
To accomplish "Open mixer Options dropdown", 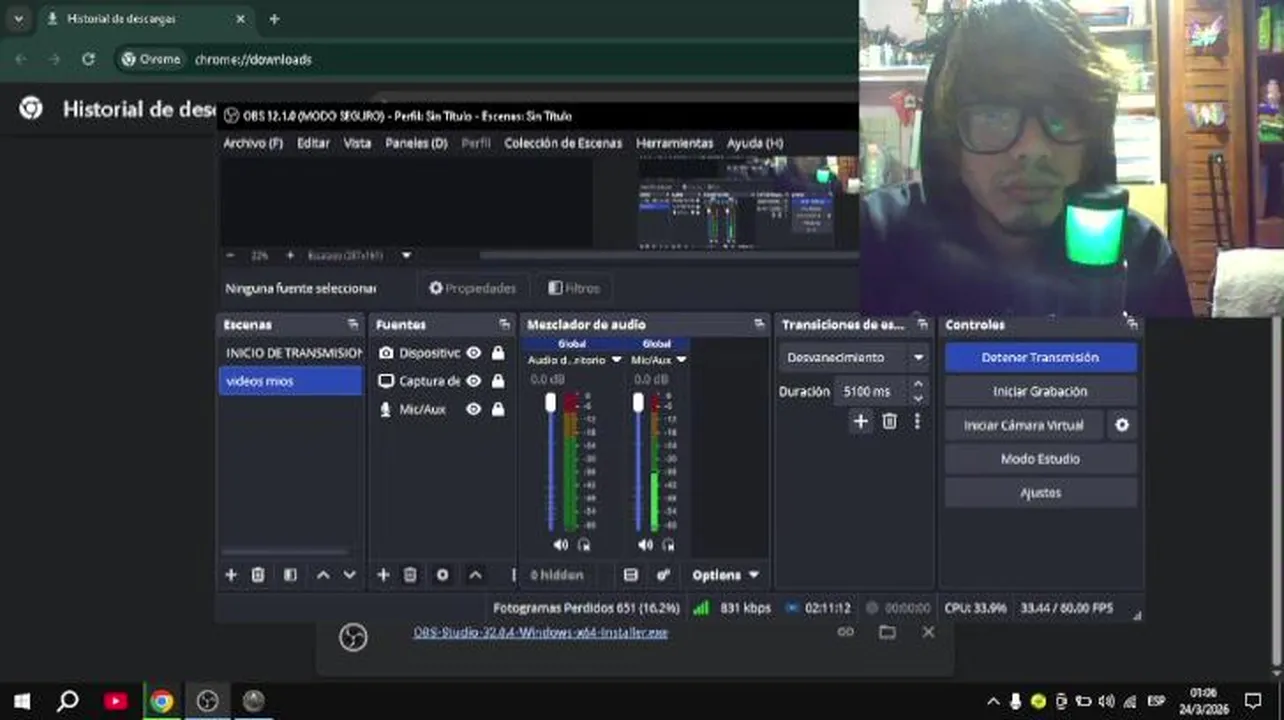I will pyautogui.click(x=726, y=575).
